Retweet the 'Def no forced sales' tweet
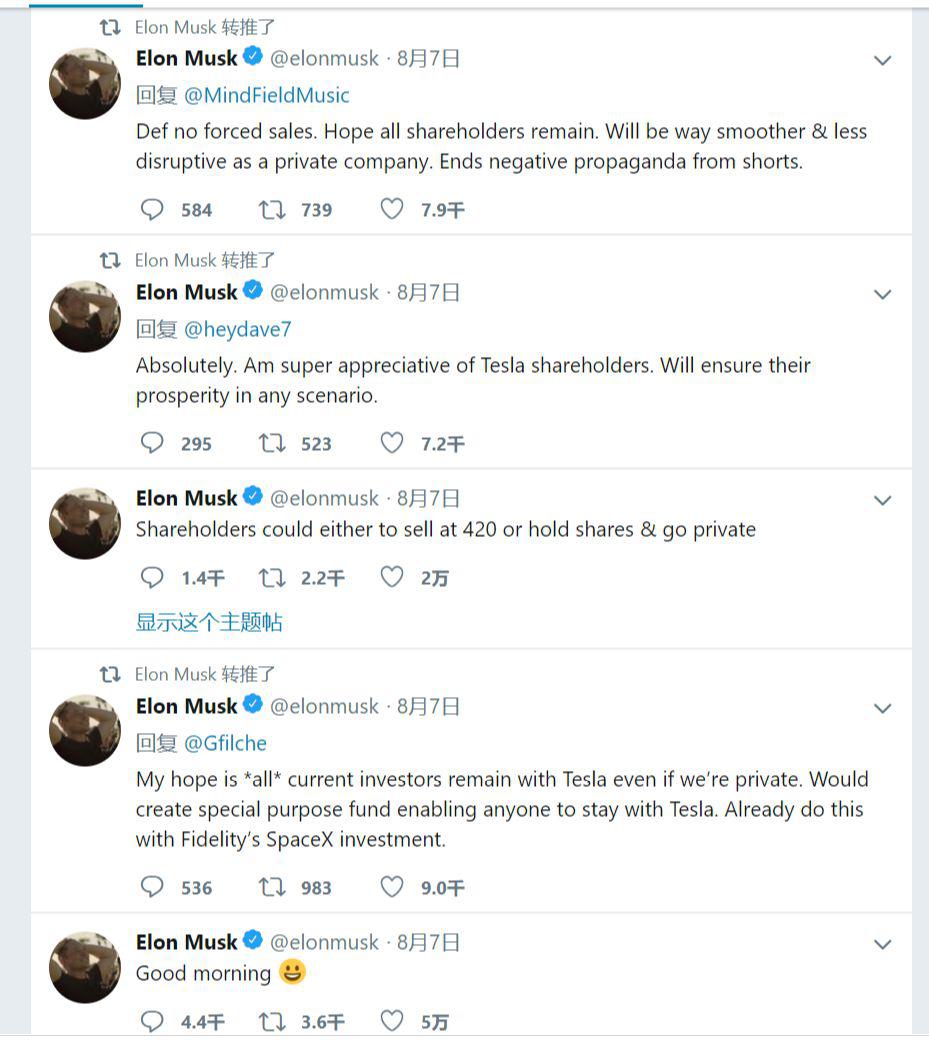The image size is (929, 1040). (x=272, y=209)
